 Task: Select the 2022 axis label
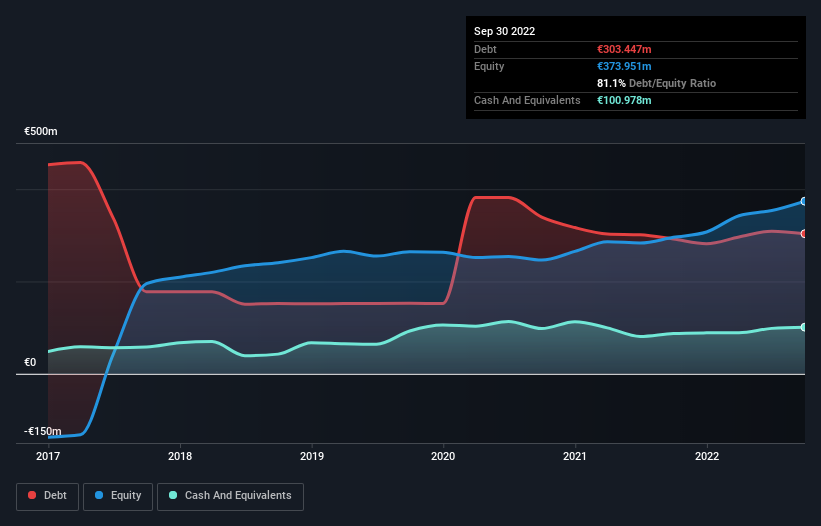[707, 456]
